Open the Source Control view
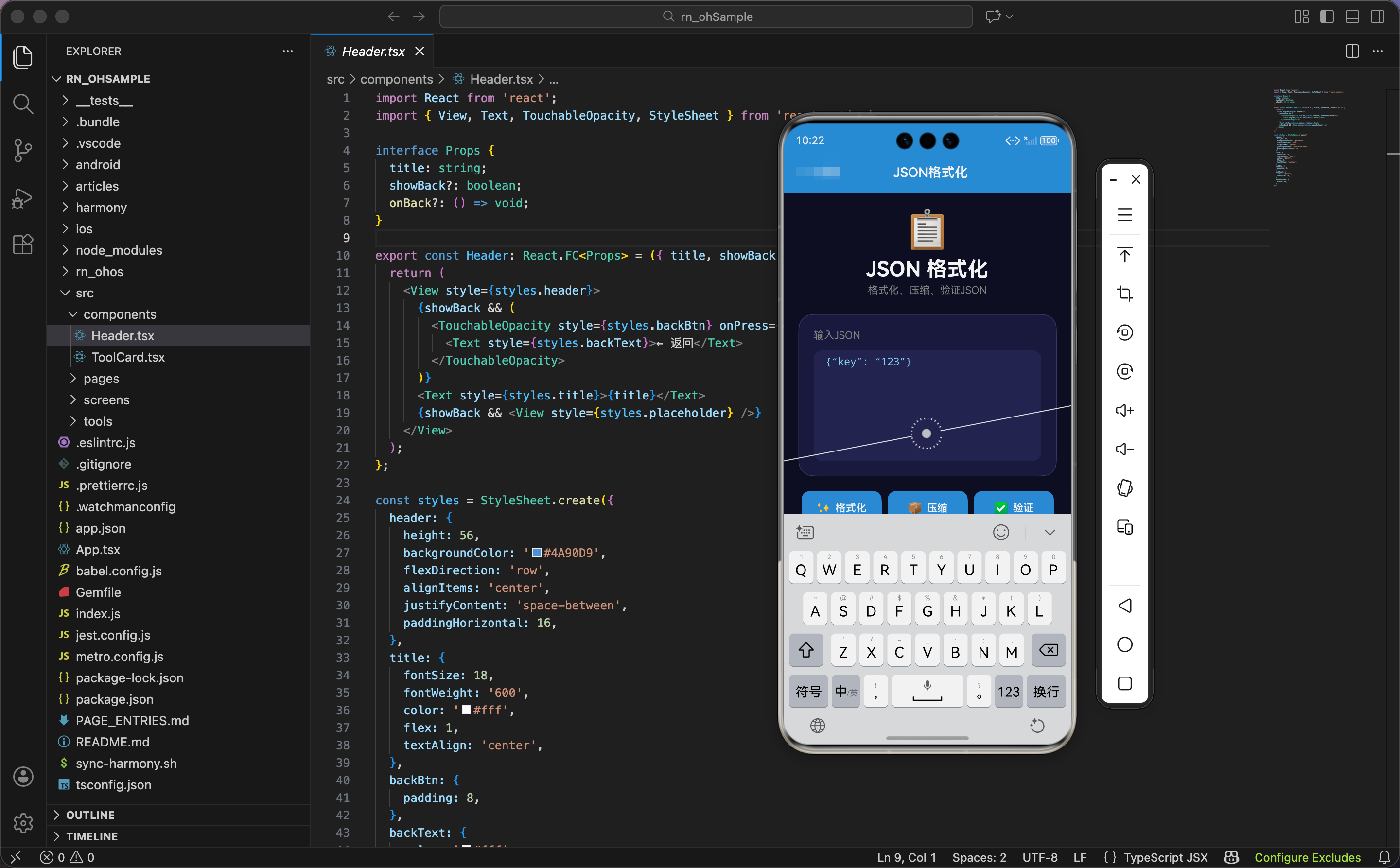The width and height of the screenshot is (1400, 868). click(x=23, y=150)
